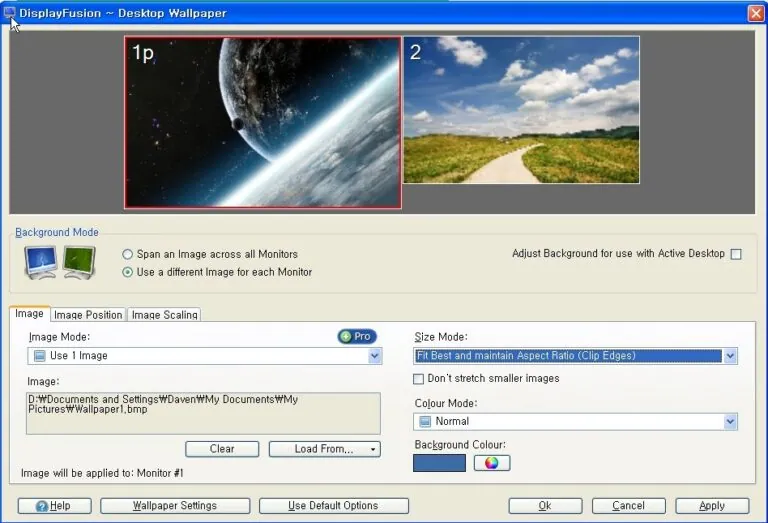Switch to the Image Position tab
The height and width of the screenshot is (523, 768).
[x=88, y=315]
